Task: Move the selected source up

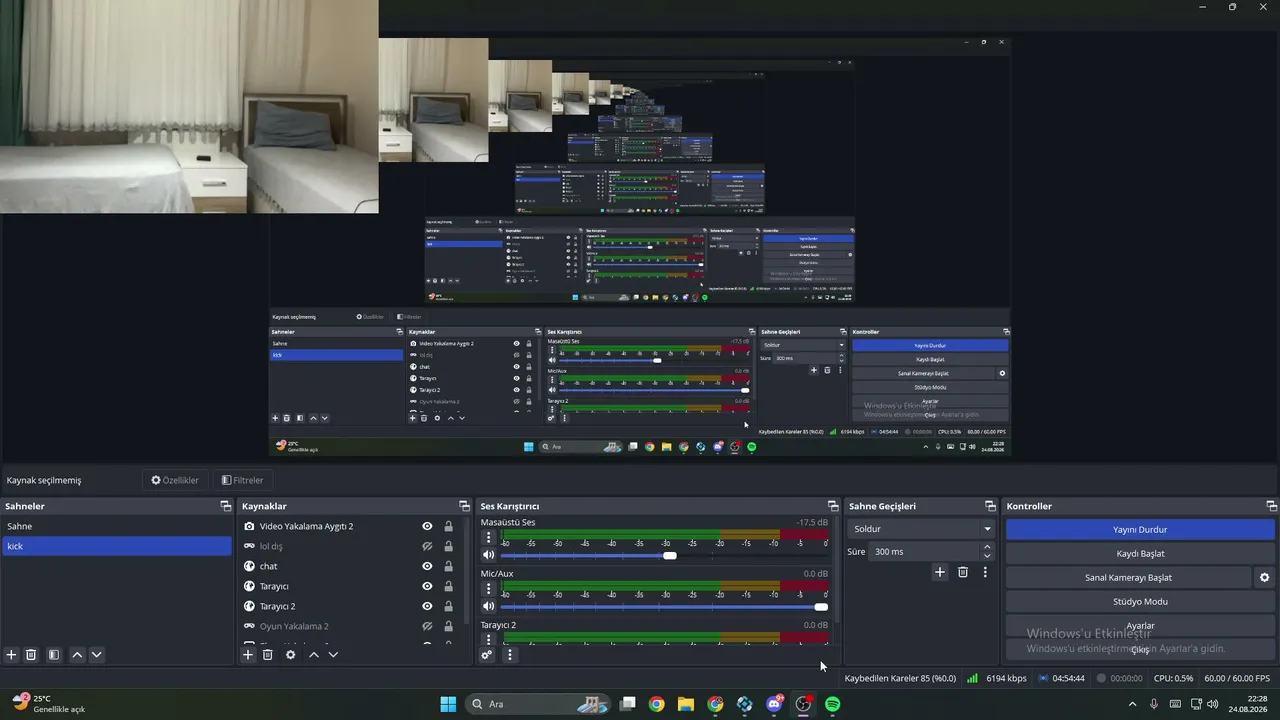Action: [x=314, y=655]
